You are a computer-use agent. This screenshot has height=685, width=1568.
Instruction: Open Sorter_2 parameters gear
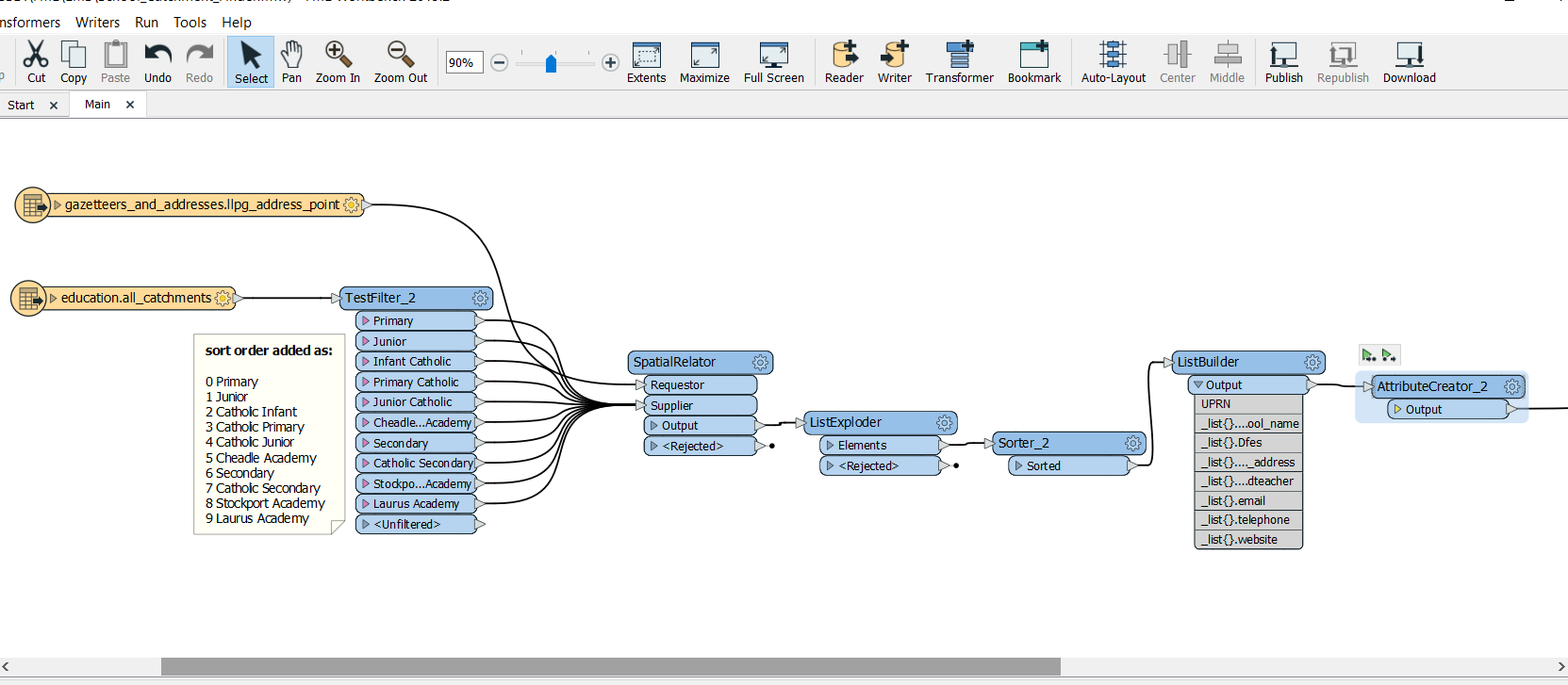pos(1132,443)
